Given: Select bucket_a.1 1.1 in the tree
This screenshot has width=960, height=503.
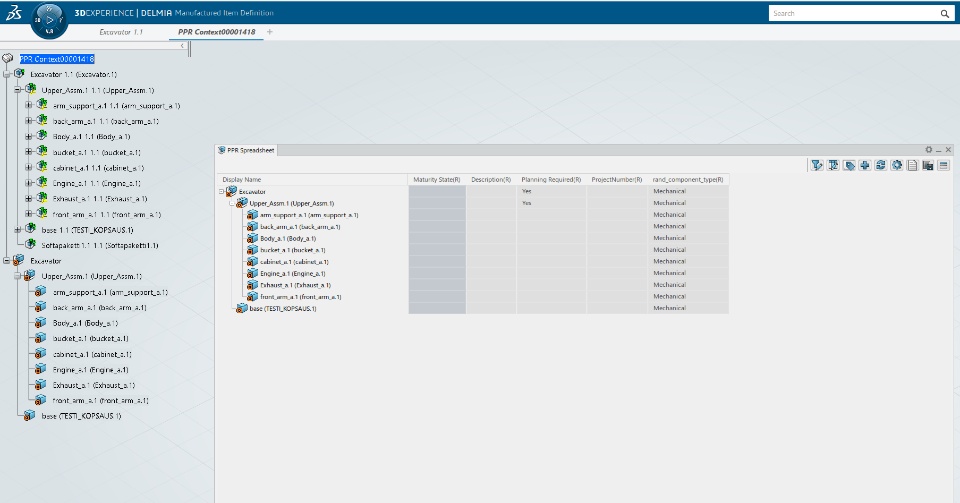Looking at the screenshot, I should pyautogui.click(x=97, y=152).
